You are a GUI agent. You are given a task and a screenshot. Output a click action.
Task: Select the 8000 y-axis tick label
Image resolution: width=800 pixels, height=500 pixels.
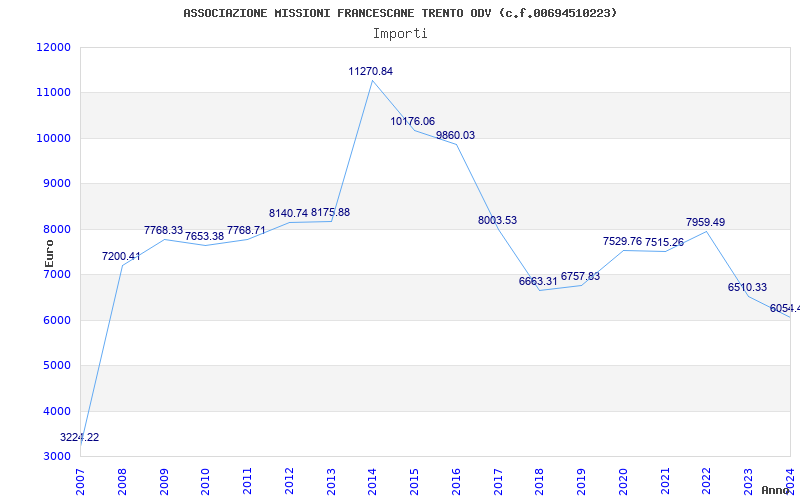tap(56, 230)
